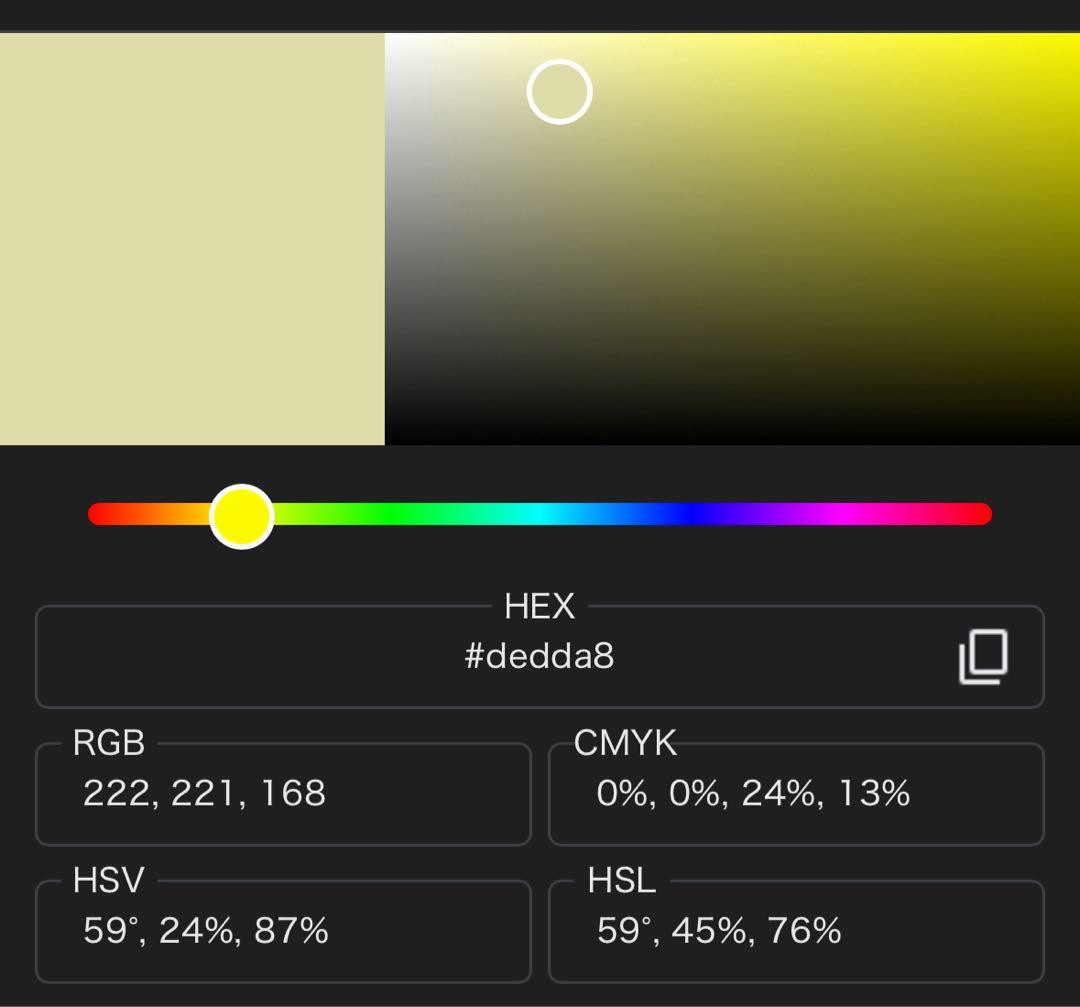Click the circular picker handle in the gradient
The image size is (1080, 1007).
point(559,92)
